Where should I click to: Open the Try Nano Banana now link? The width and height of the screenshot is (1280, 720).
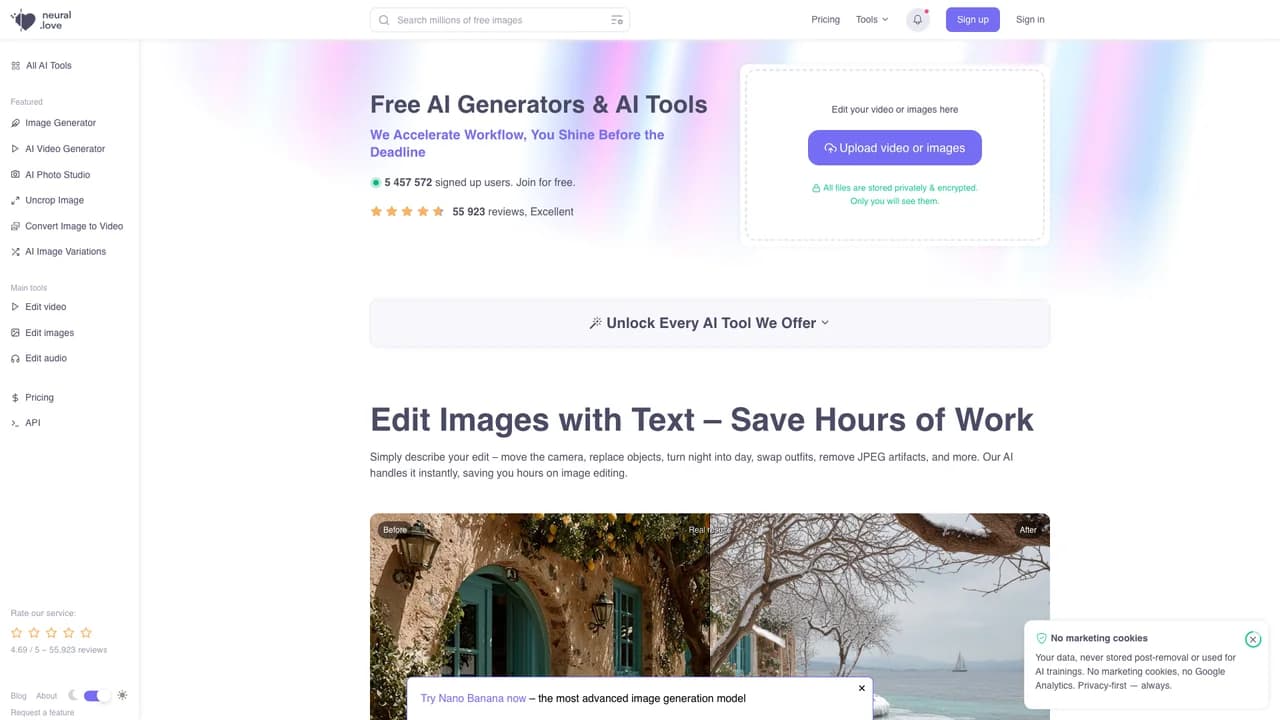[x=473, y=698]
